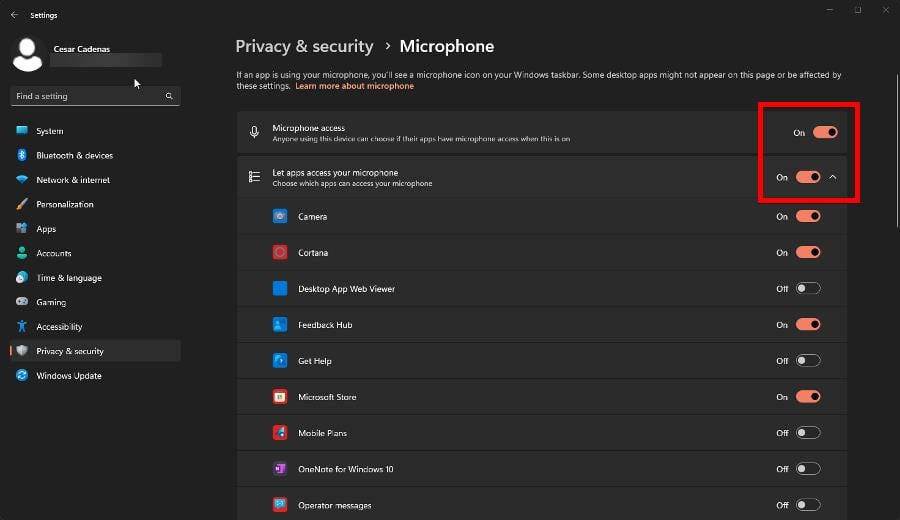The width and height of the screenshot is (900, 520).
Task: Click the back arrow in Settings
Action: (x=14, y=15)
